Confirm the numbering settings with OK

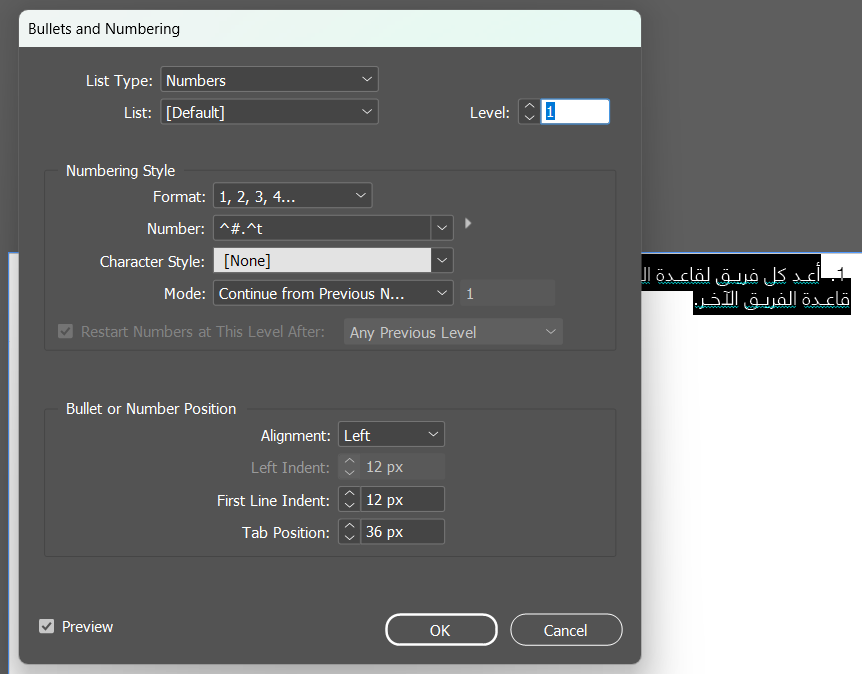[x=441, y=629]
